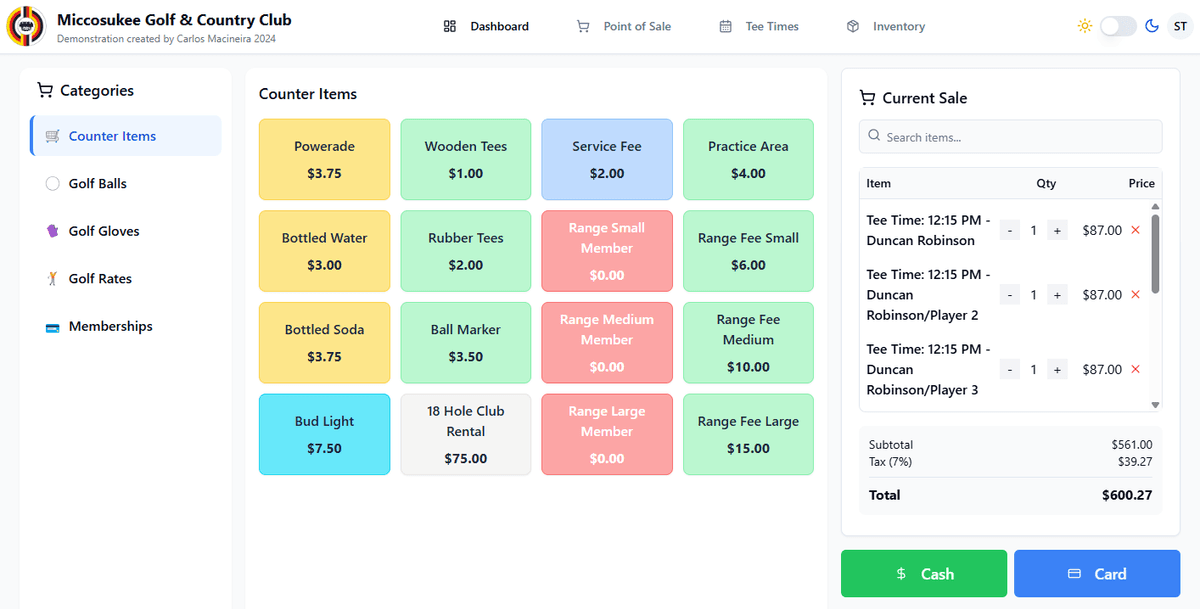
Task: Add the blue Service Fee tile
Action: click(x=607, y=160)
